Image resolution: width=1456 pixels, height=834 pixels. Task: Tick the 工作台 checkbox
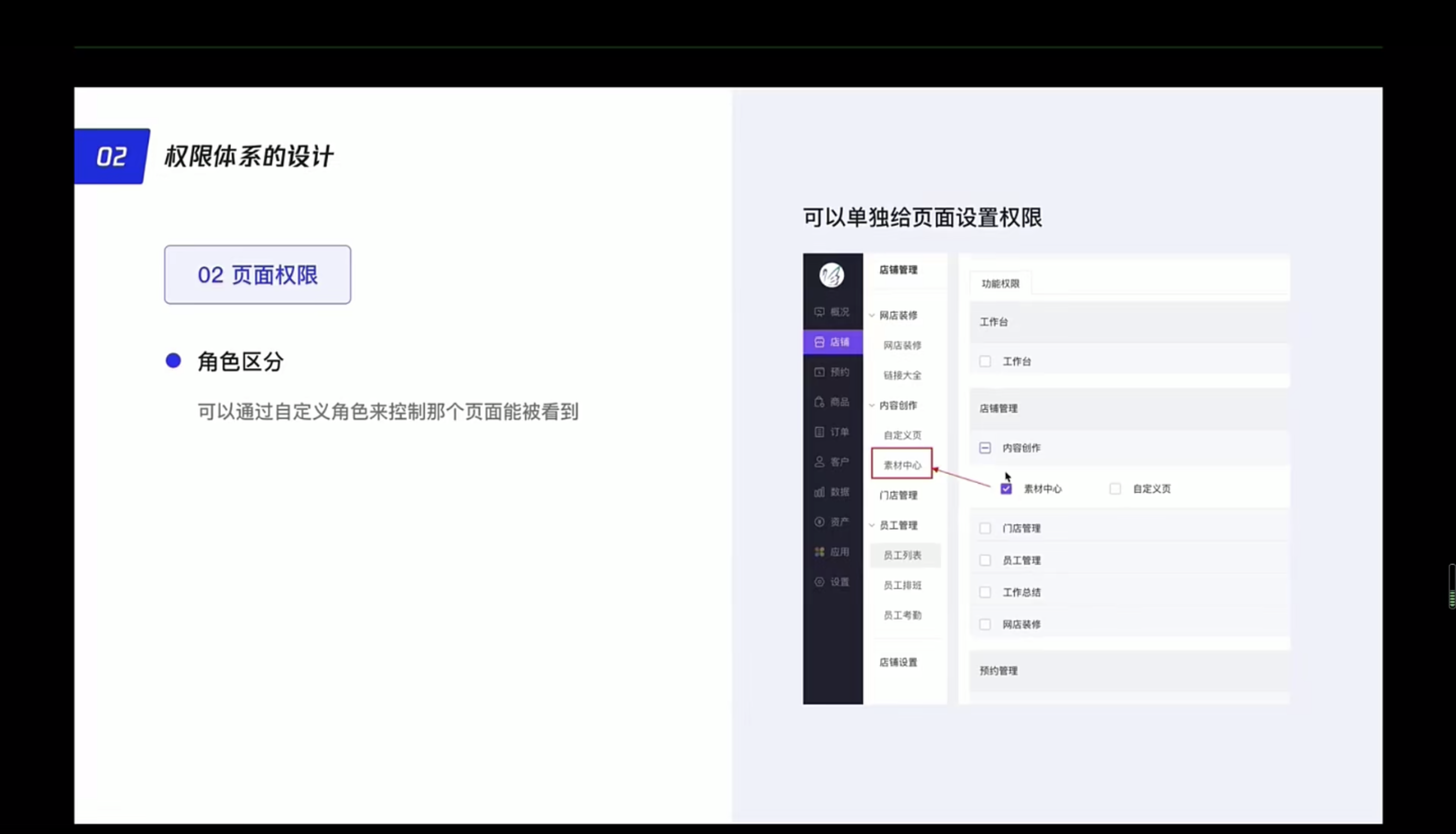pos(985,361)
